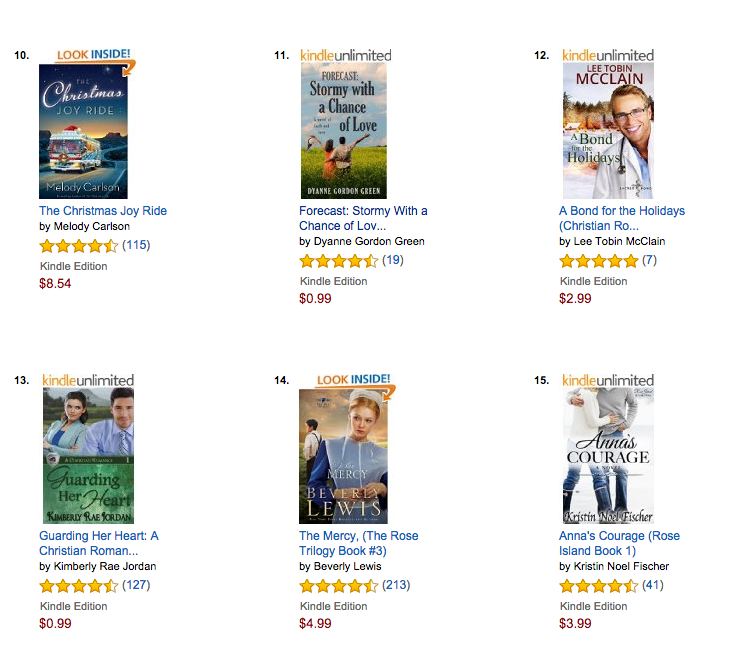Screen dimensions: 743x648
Task: Open The Mercy book cover by Beverly Lewis
Action: tap(344, 456)
